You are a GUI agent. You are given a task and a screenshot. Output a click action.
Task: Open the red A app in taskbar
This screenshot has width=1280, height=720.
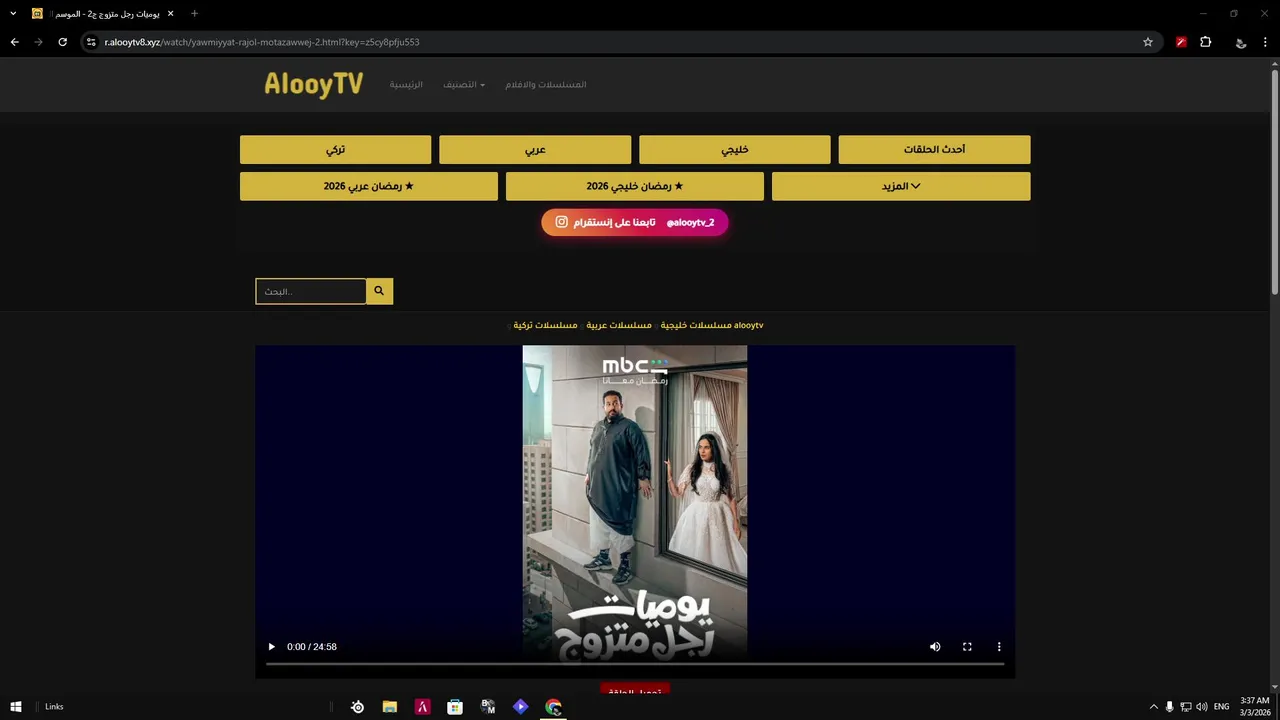pos(423,707)
